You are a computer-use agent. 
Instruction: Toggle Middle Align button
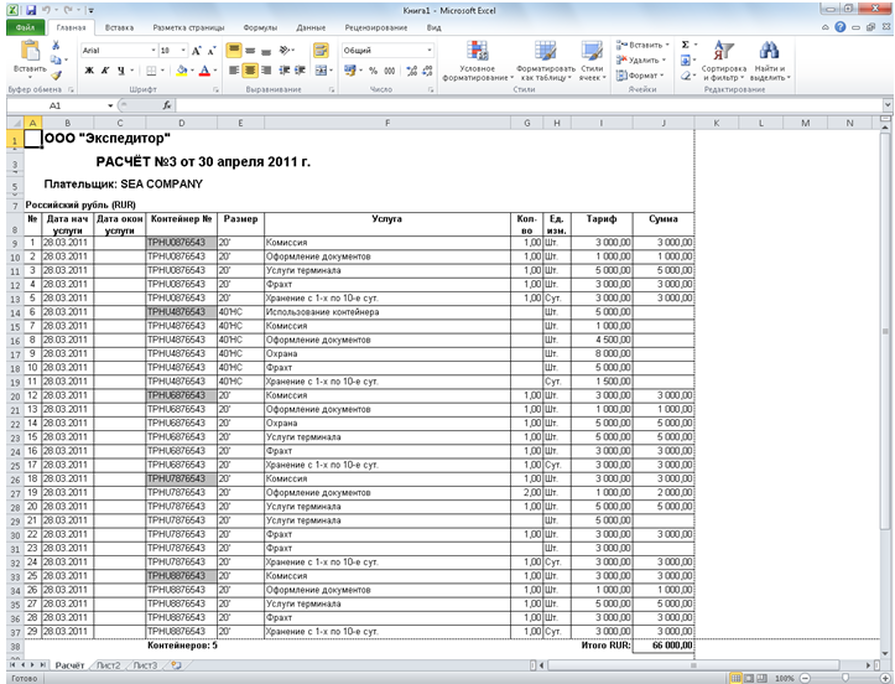click(x=250, y=51)
